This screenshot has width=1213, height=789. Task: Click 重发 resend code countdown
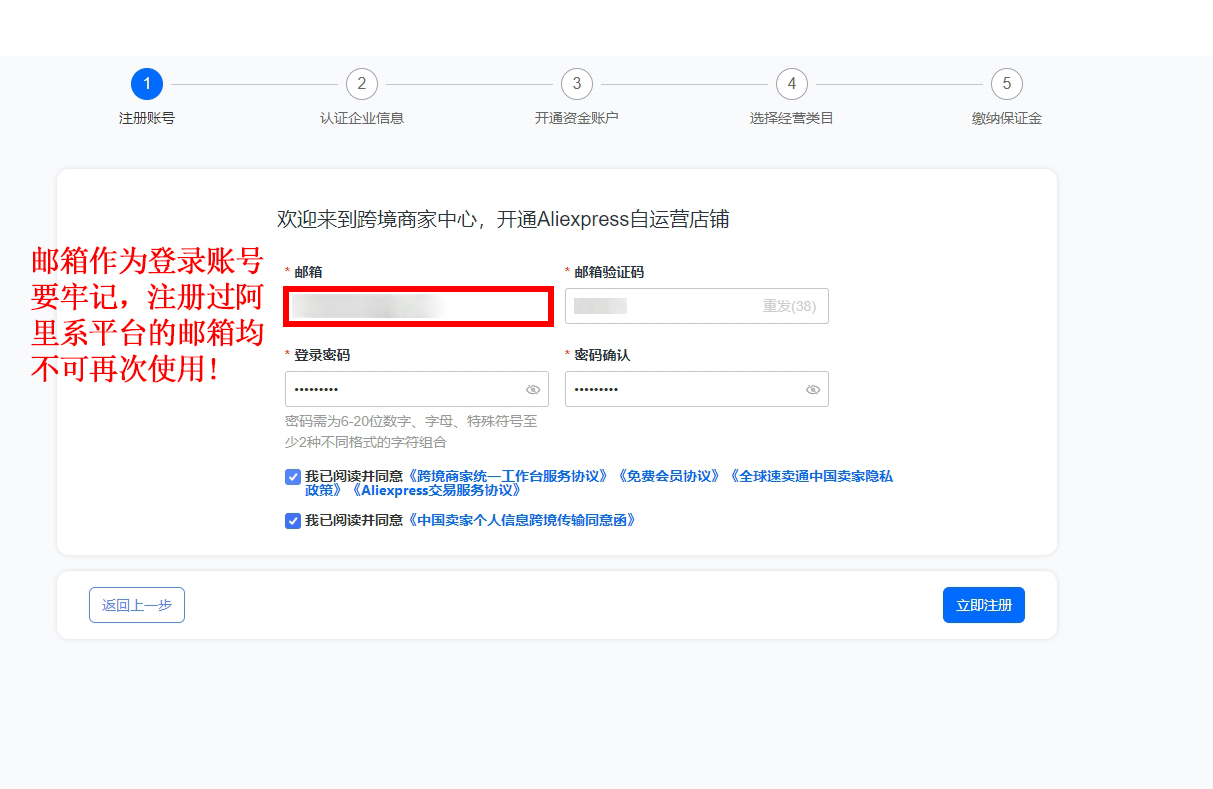(x=789, y=307)
